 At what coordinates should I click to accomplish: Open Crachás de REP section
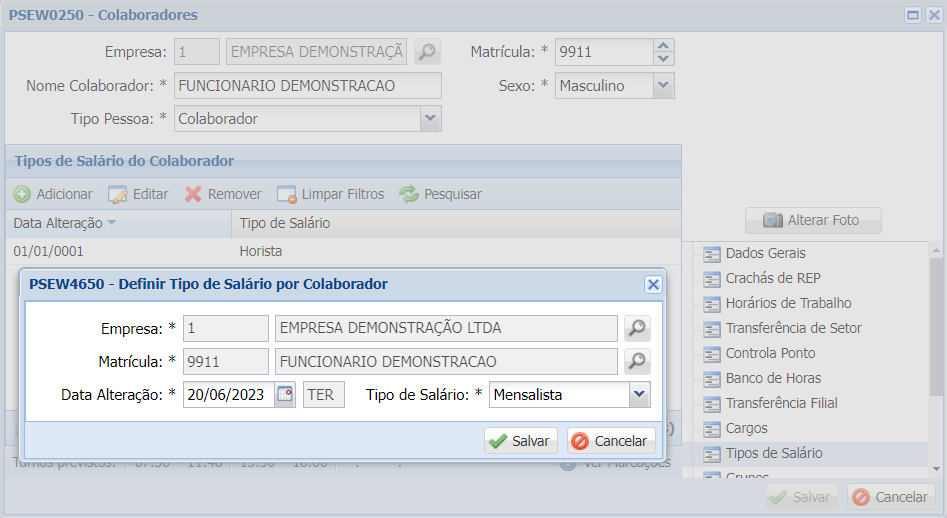coord(773,278)
